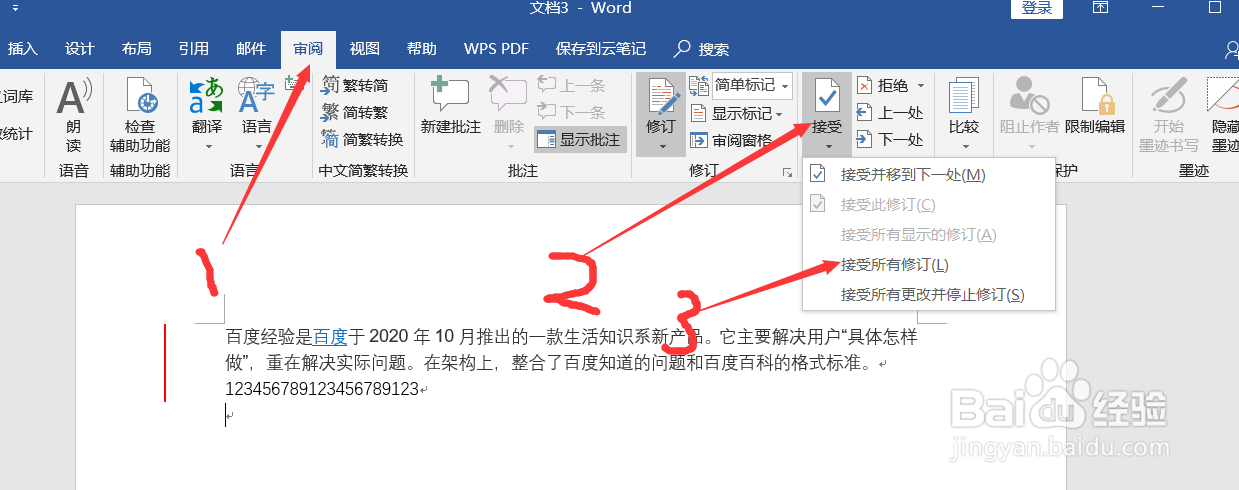Expand the 翻译 dropdown arrow
This screenshot has height=490, width=1239.
pyautogui.click(x=207, y=146)
